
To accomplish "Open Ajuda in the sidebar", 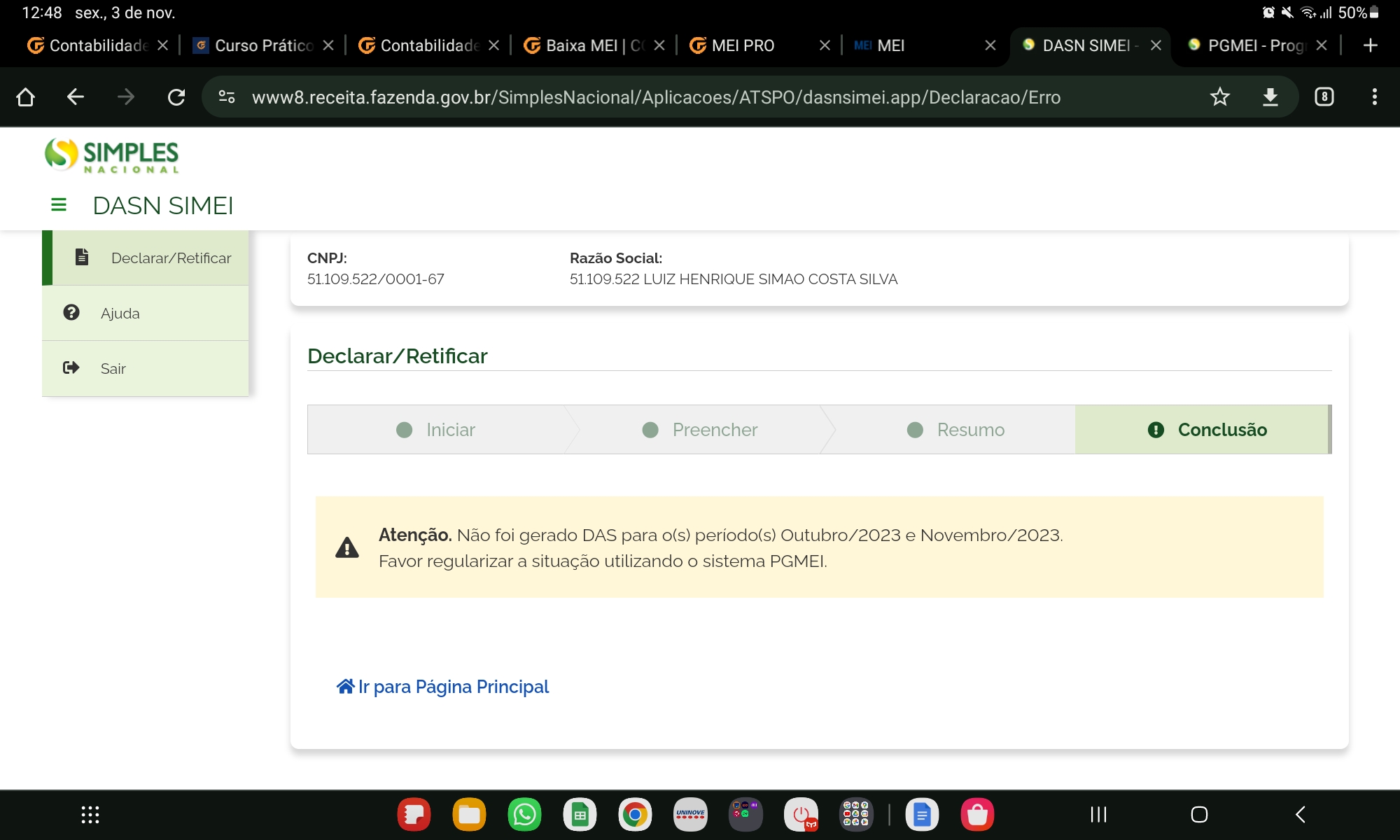I will pyautogui.click(x=146, y=313).
